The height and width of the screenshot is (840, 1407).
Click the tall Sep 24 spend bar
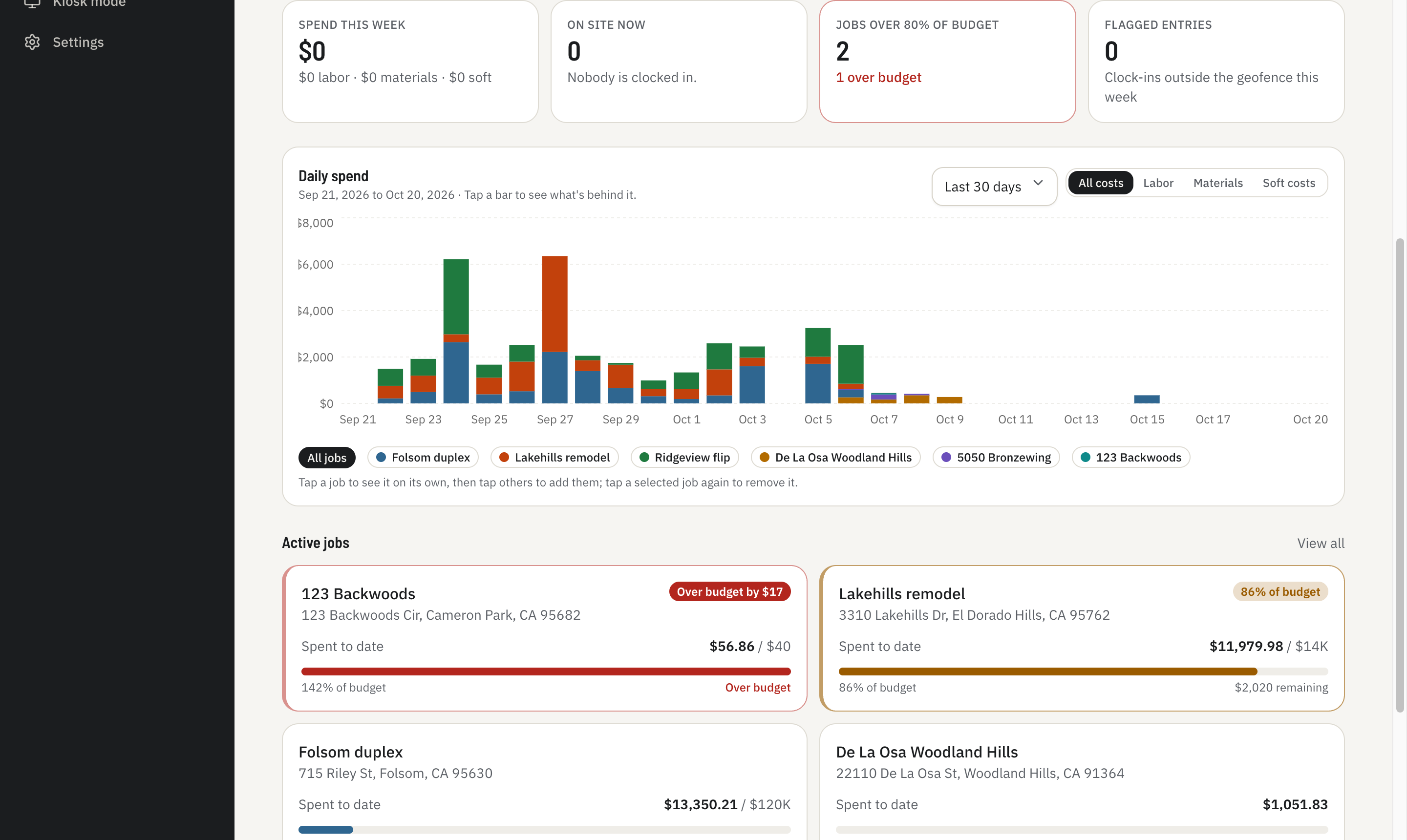(456, 331)
